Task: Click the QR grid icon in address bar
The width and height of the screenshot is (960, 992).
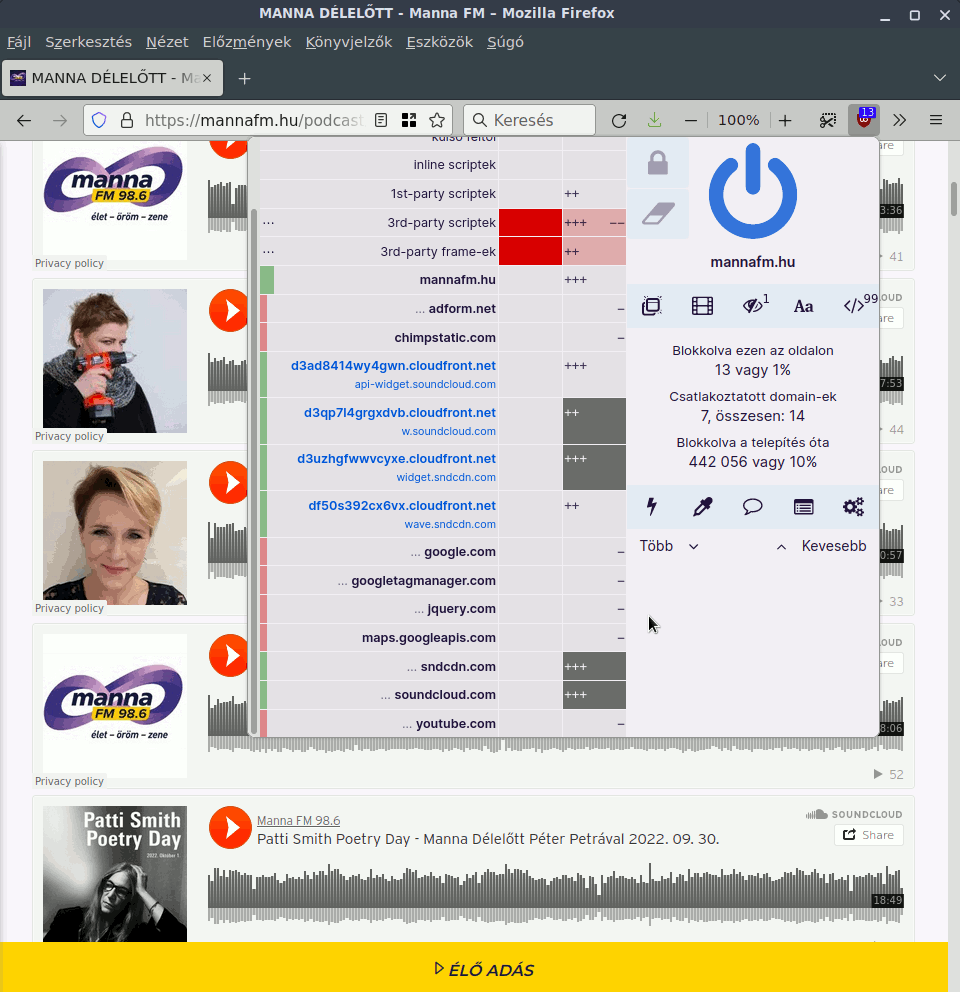Action: click(x=409, y=120)
